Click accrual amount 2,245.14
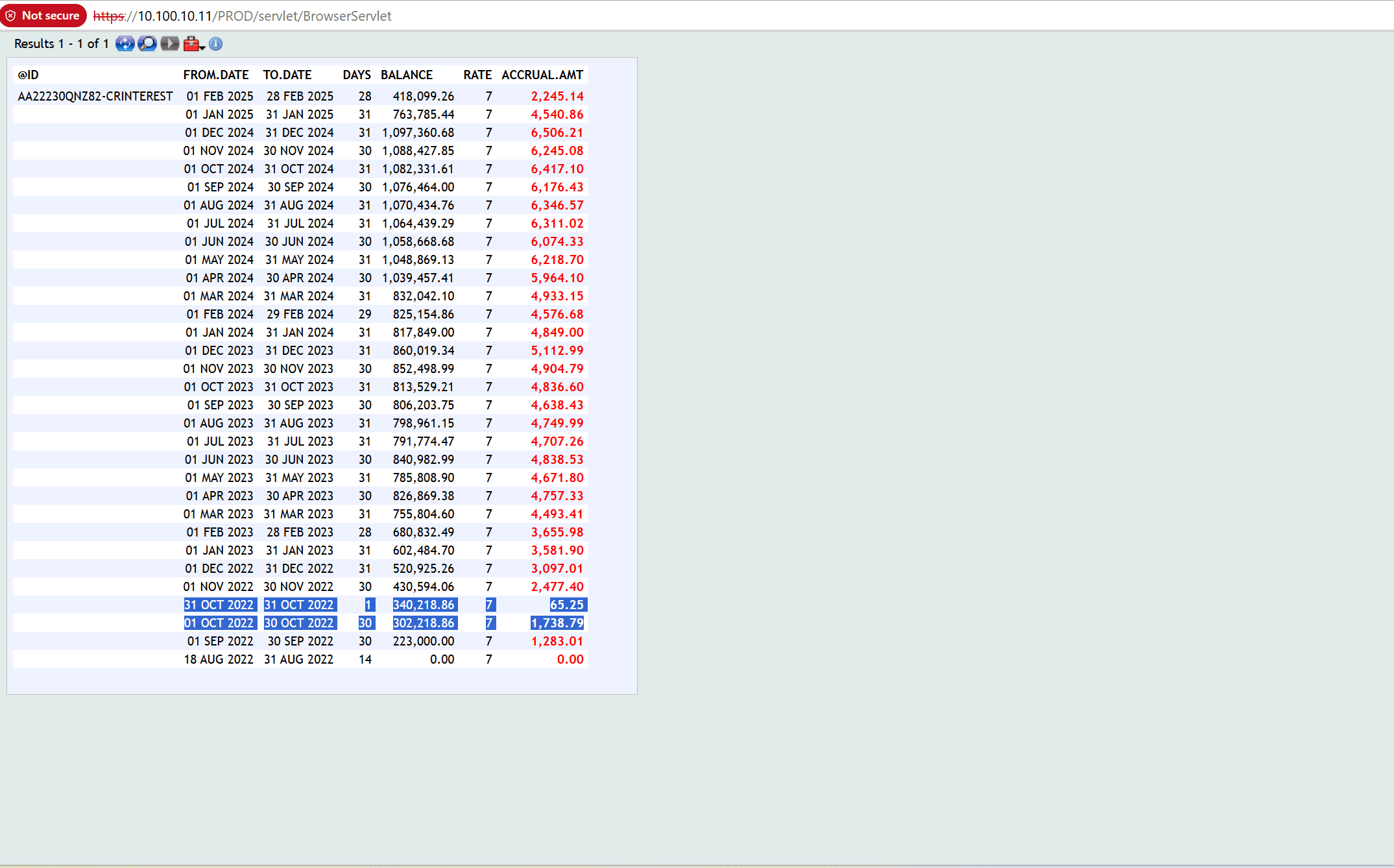Viewport: 1394px width, 868px height. [x=557, y=96]
